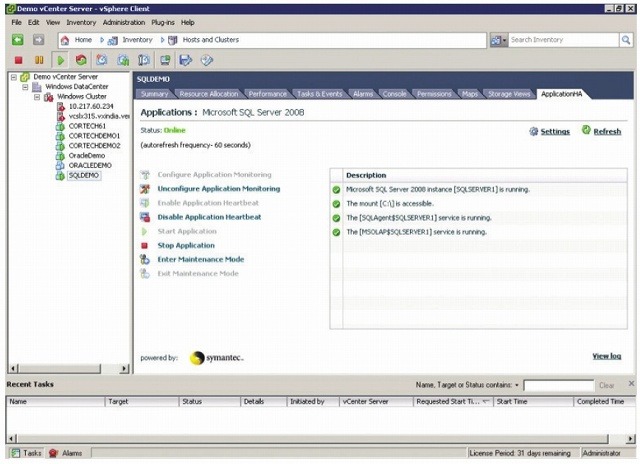The image size is (640, 464).
Task: Click the Alarms bell icon in status bar
Action: 53,453
